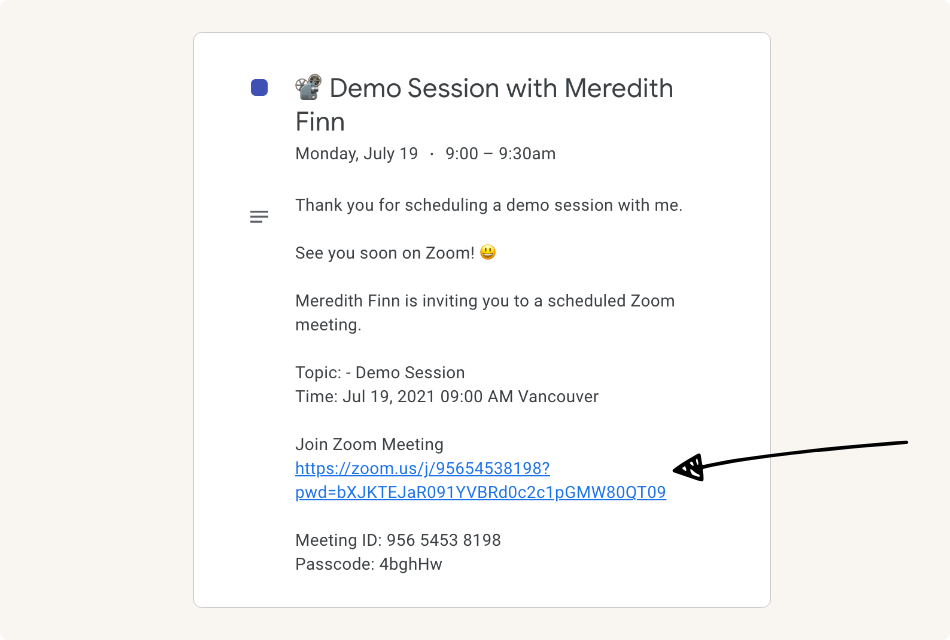Click the grinning emoji after Zoom
This screenshot has width=950, height=640.
tap(486, 252)
